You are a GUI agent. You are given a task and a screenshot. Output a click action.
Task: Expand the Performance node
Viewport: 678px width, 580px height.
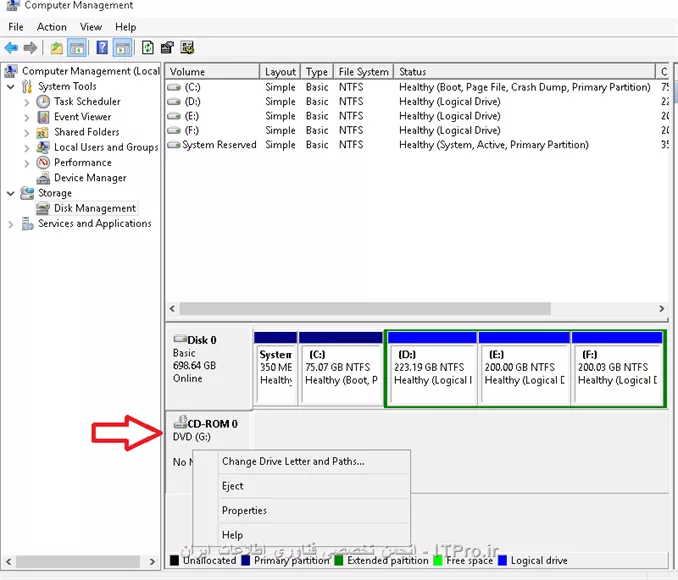tap(27, 163)
